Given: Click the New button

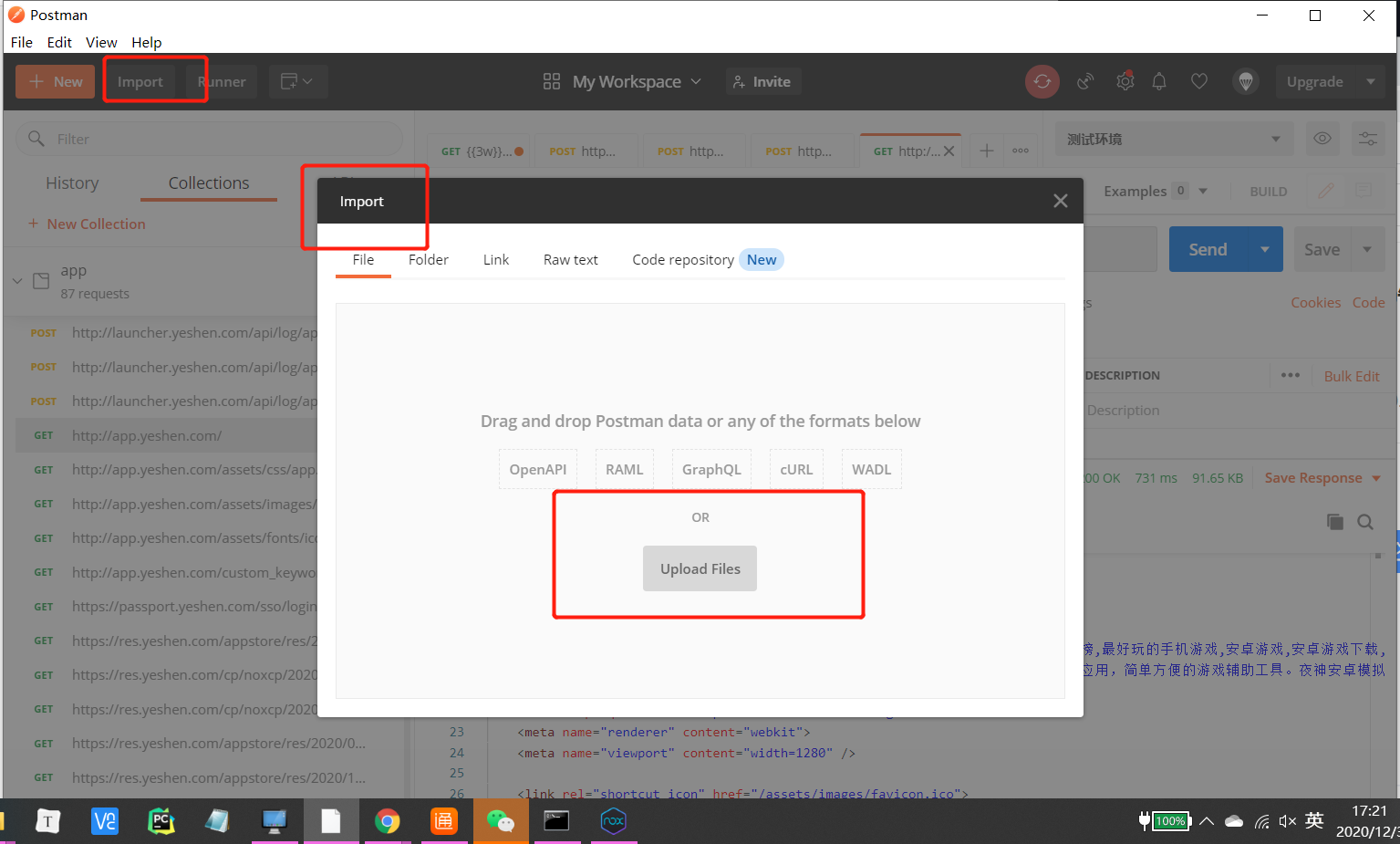Looking at the screenshot, I should tap(56, 81).
